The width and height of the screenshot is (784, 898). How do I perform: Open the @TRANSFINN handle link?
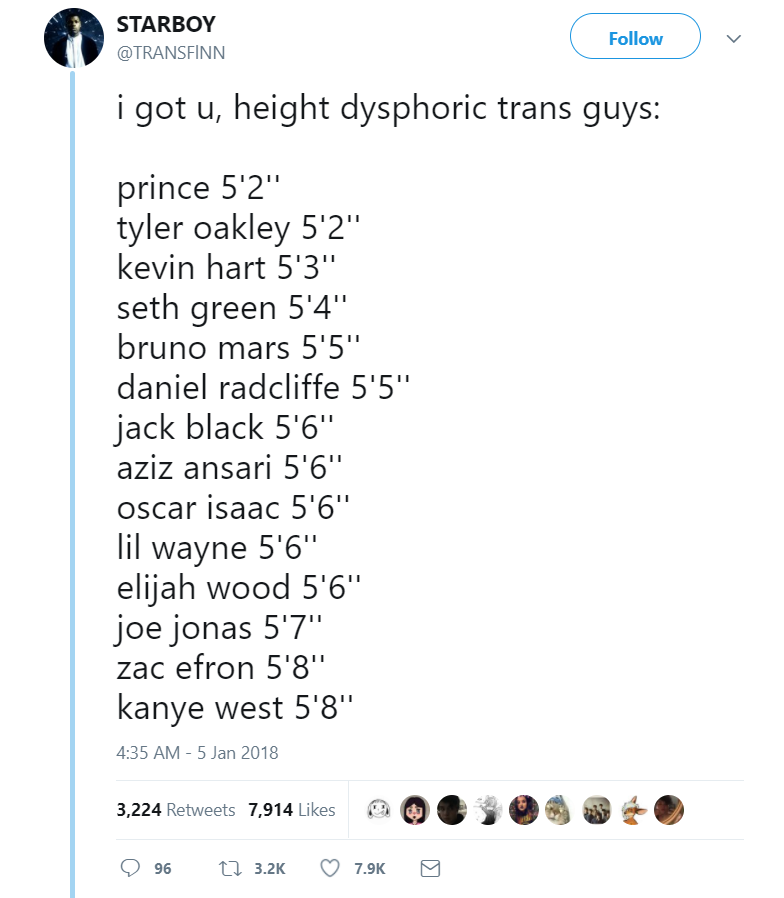tap(171, 53)
